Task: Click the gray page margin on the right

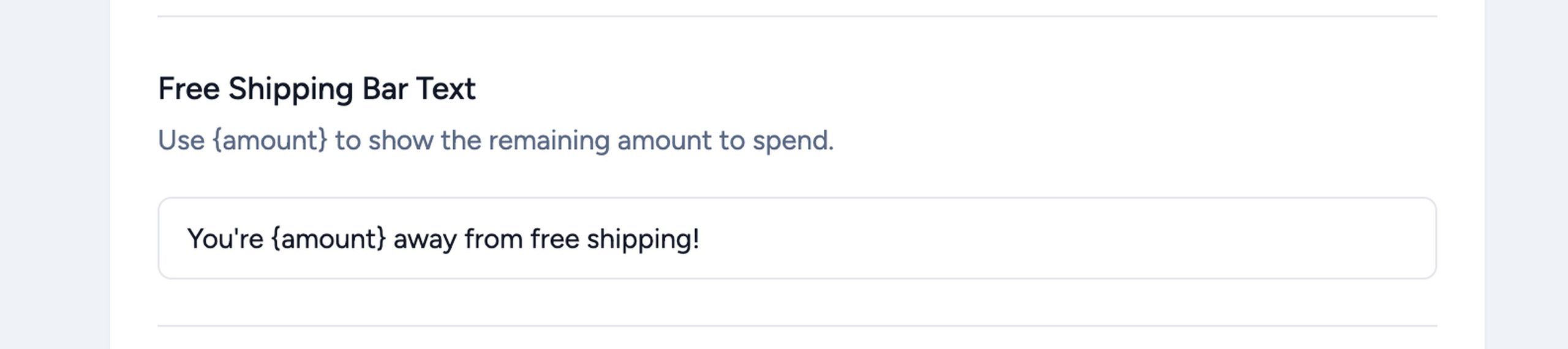Action: coord(1526,174)
